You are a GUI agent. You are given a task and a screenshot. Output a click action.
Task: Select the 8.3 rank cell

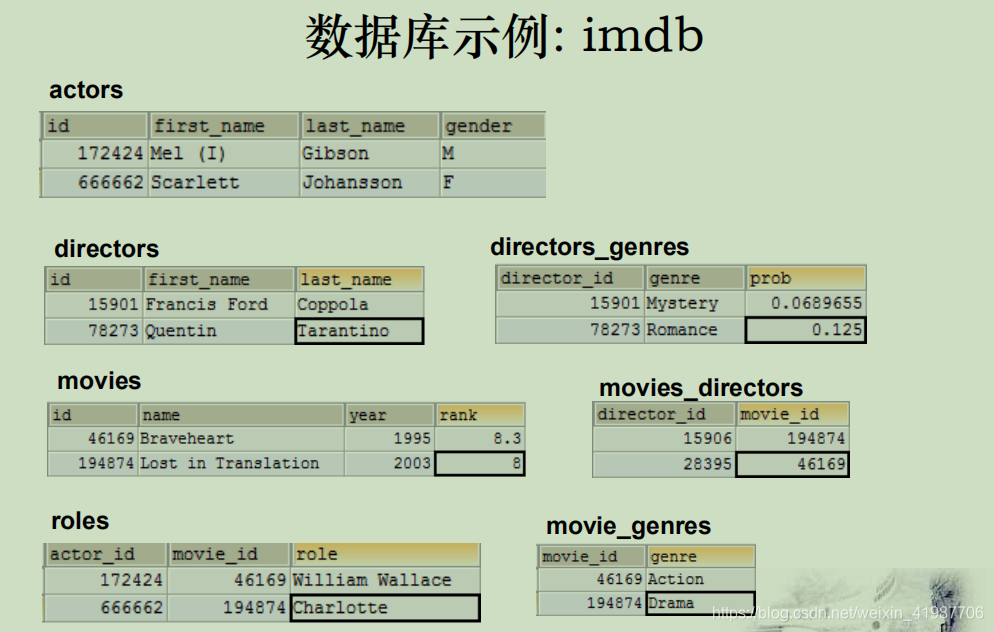coord(480,438)
